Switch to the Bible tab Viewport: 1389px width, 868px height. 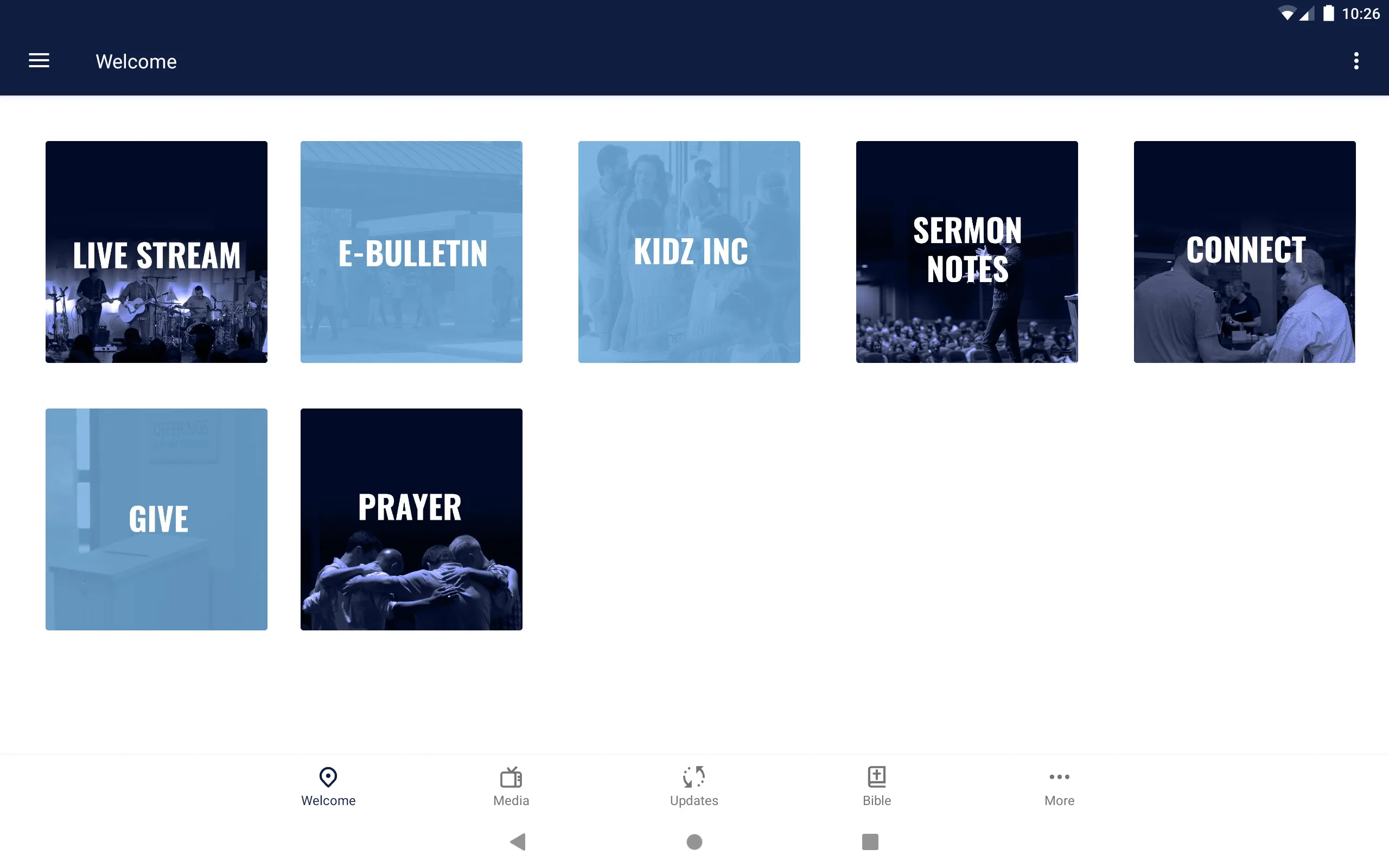(876, 786)
